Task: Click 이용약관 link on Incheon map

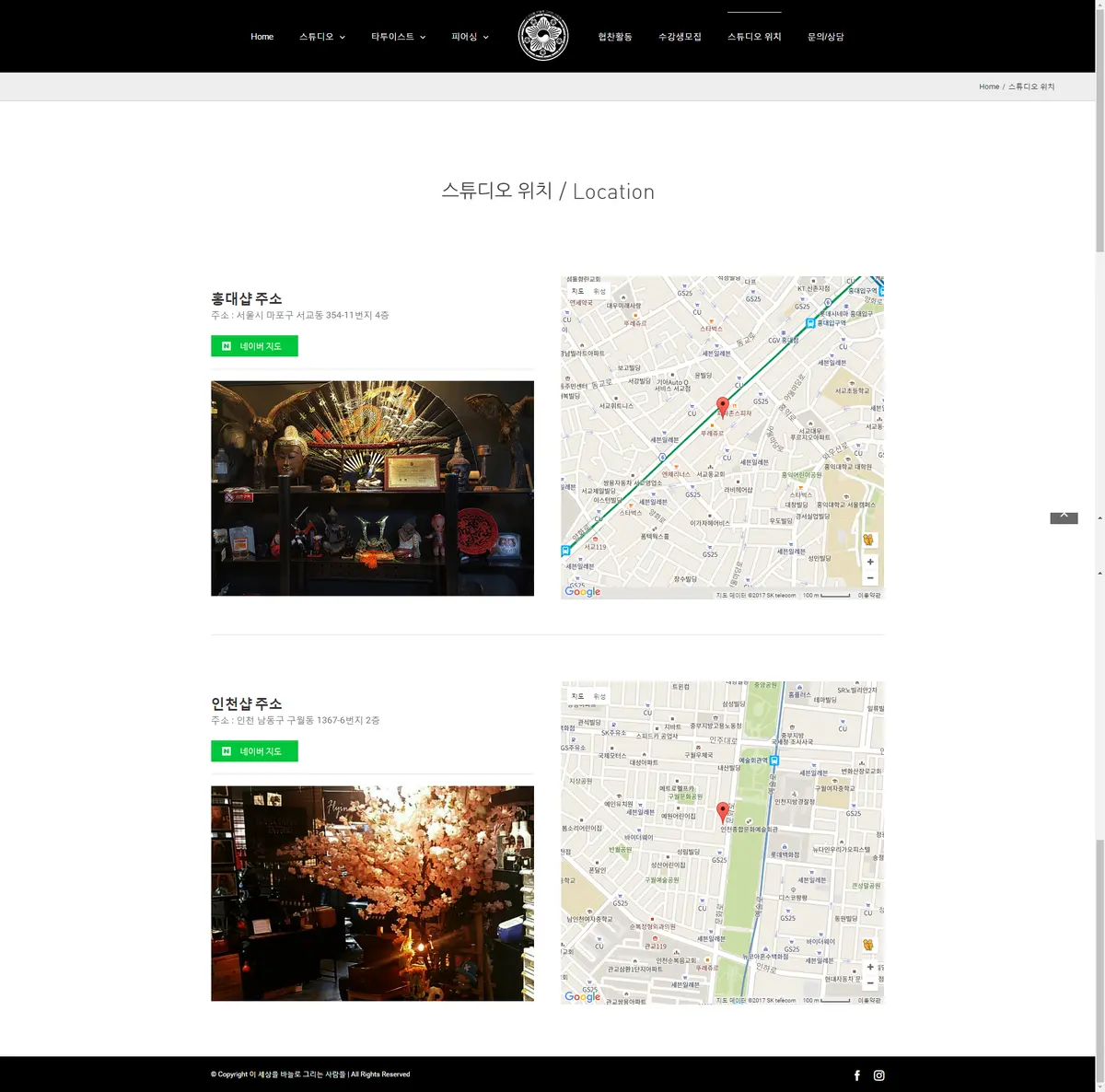Action: click(x=869, y=1000)
